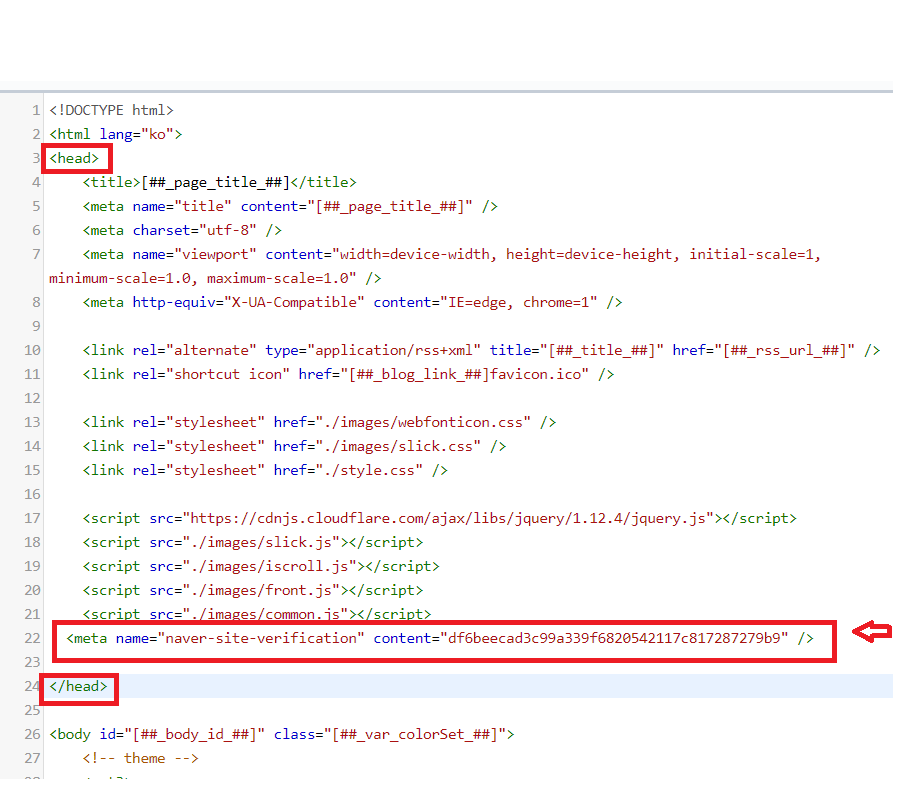Click the <!DOCTYPE html> line of code
This screenshot has width=897, height=793.
coord(111,110)
